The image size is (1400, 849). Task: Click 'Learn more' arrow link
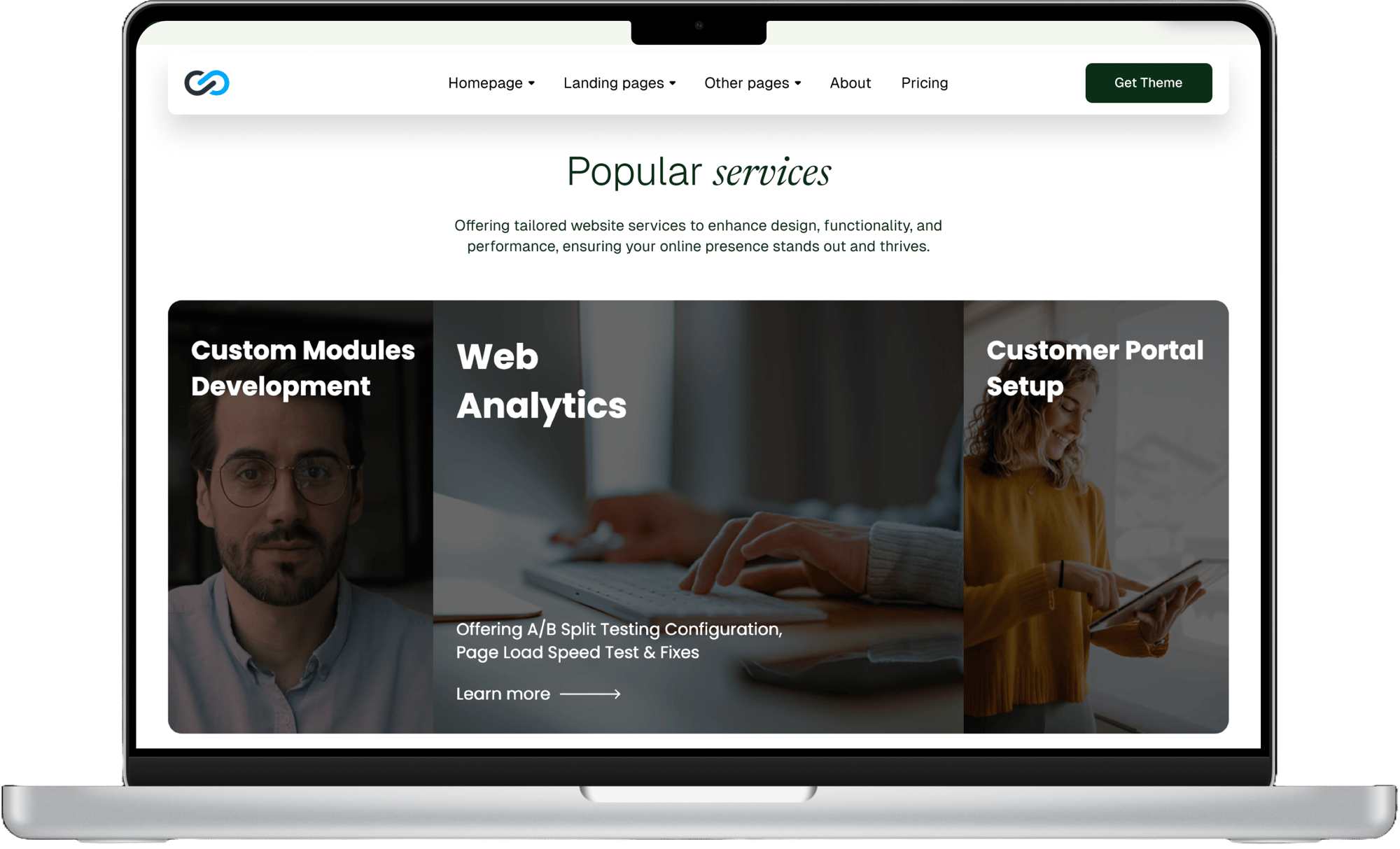tap(536, 693)
